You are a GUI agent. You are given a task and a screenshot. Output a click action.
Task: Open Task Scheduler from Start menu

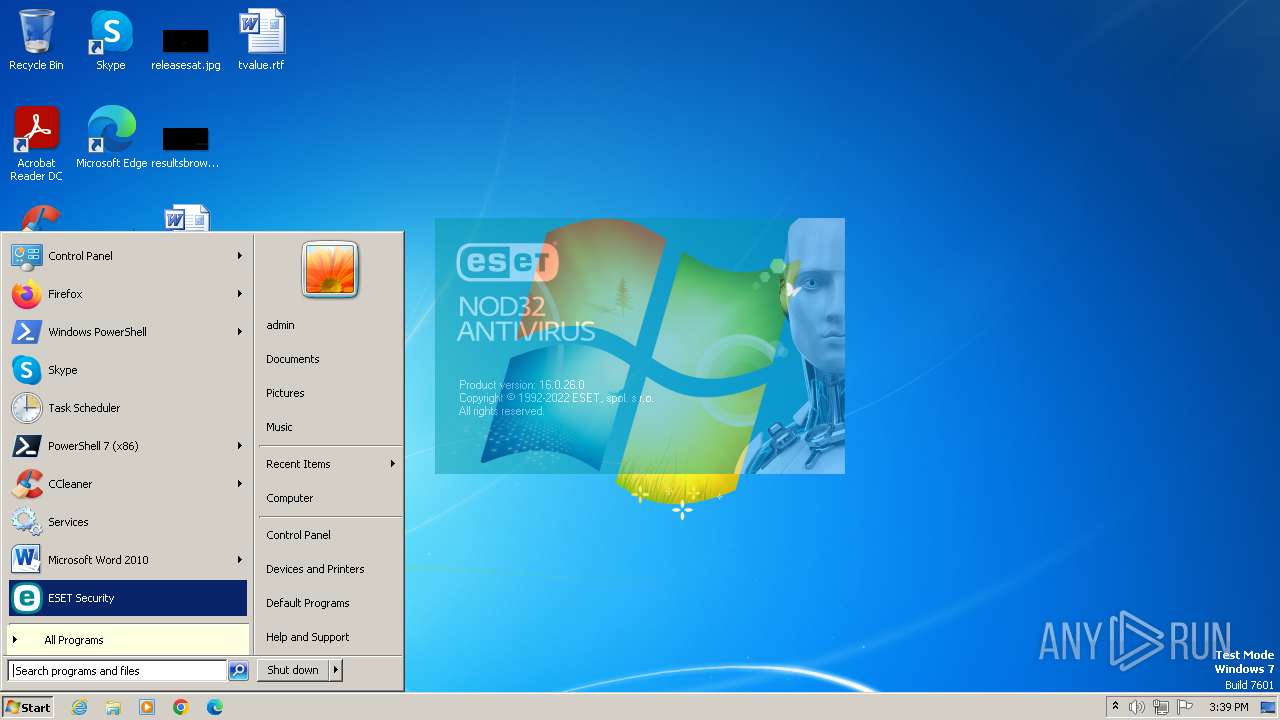(x=128, y=408)
